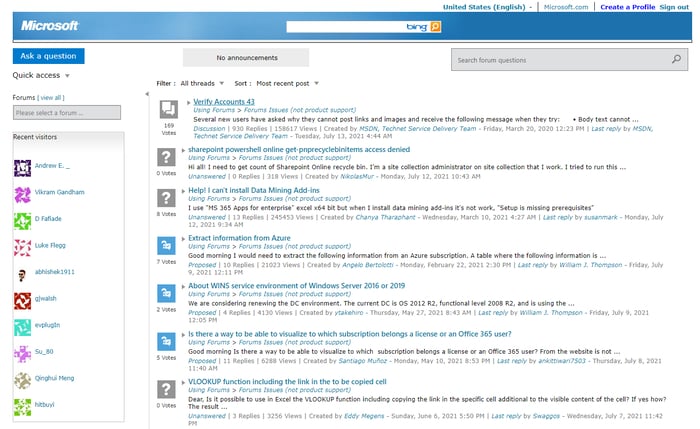Open author NikolasMur profile link

tap(357, 176)
